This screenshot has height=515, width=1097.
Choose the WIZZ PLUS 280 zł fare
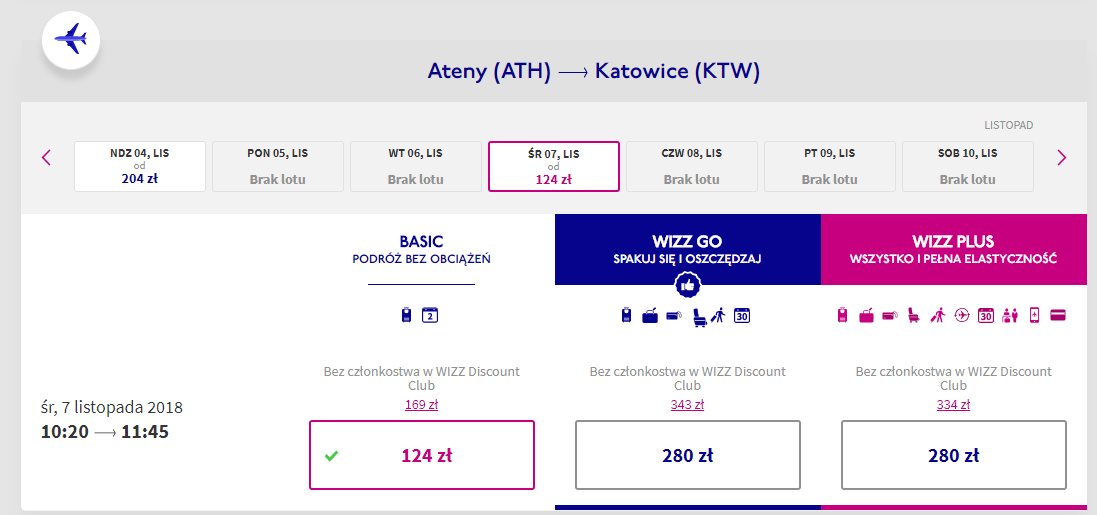tap(953, 455)
